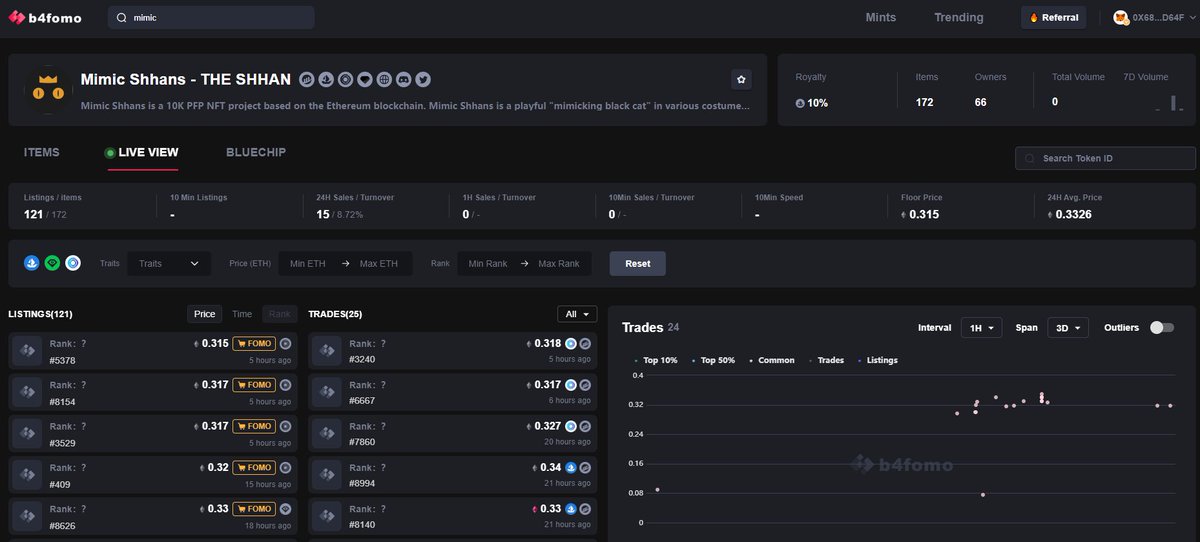
Task: Open the globe website icon beside collection title
Action: coord(384,79)
